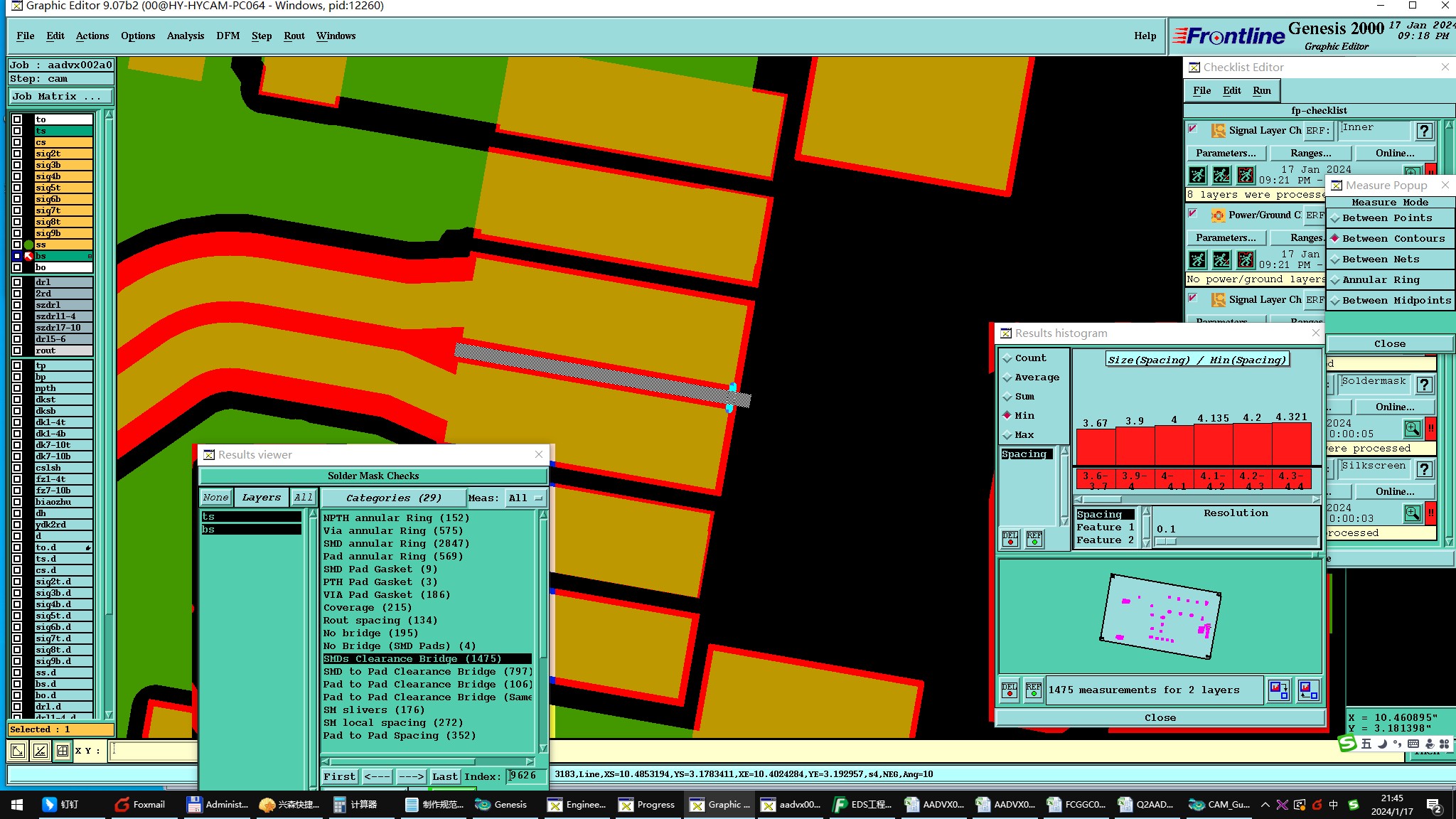This screenshot has width=1456, height=819.
Task: Click the bottom DEL icon in histogram
Action: click(x=1010, y=690)
